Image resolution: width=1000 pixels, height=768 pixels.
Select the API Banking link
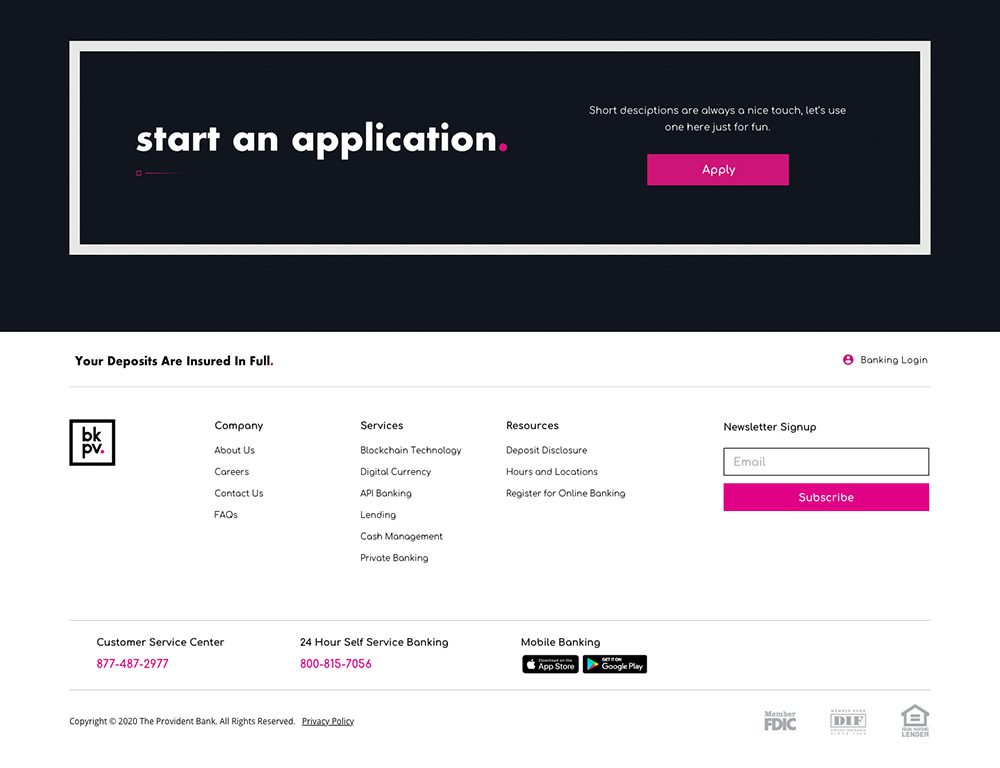pos(386,494)
